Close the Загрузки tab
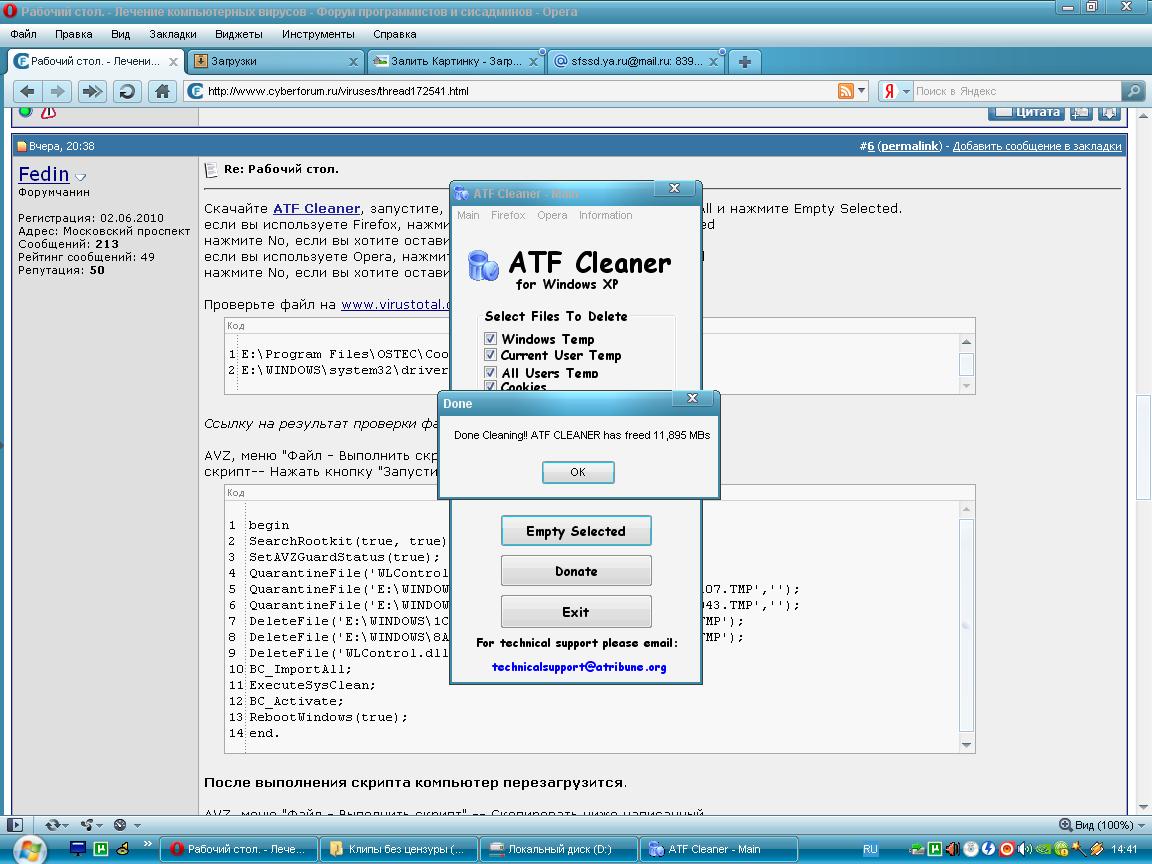Screen dimensions: 1152x864 (x=353, y=62)
